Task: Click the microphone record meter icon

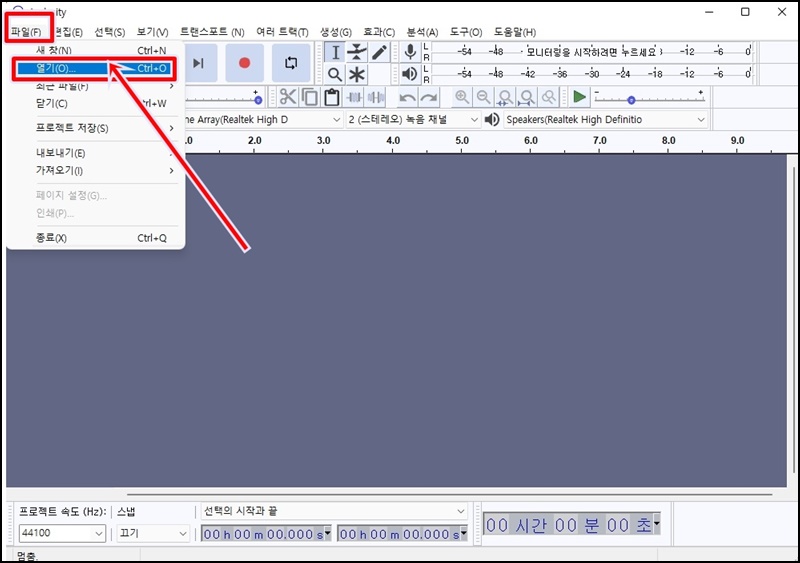Action: (410, 52)
